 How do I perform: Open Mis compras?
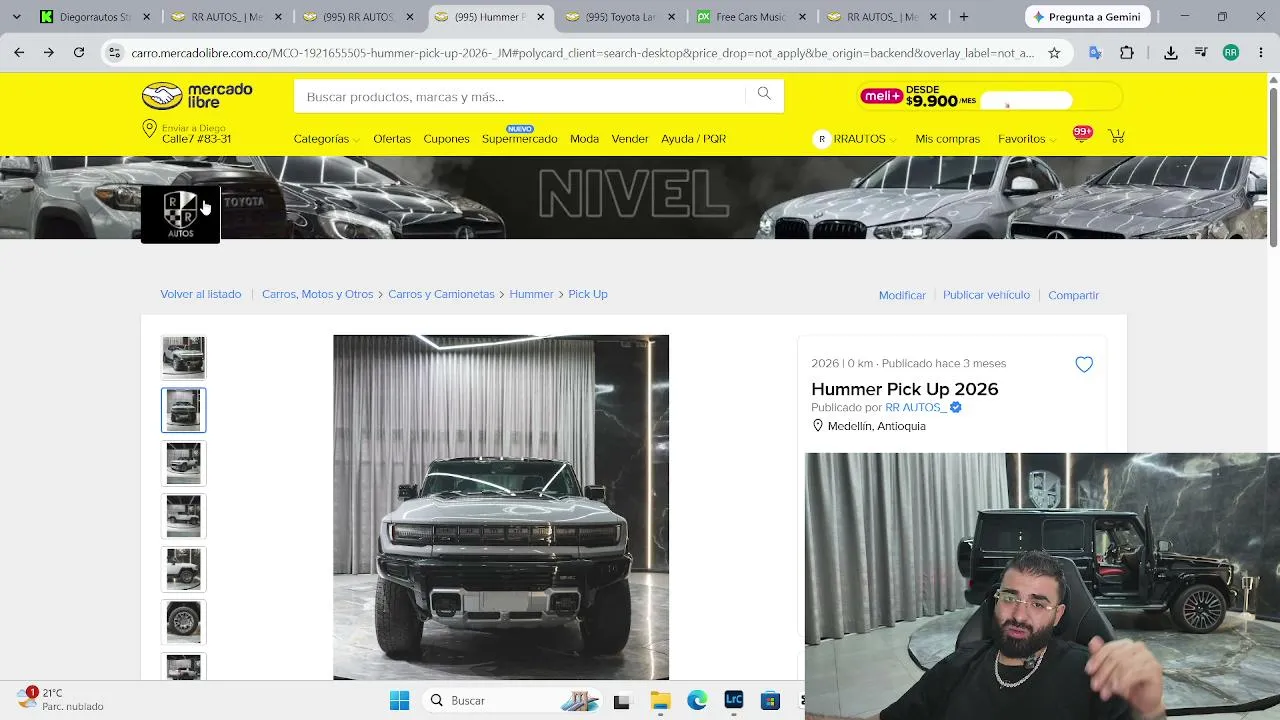pyautogui.click(x=947, y=139)
